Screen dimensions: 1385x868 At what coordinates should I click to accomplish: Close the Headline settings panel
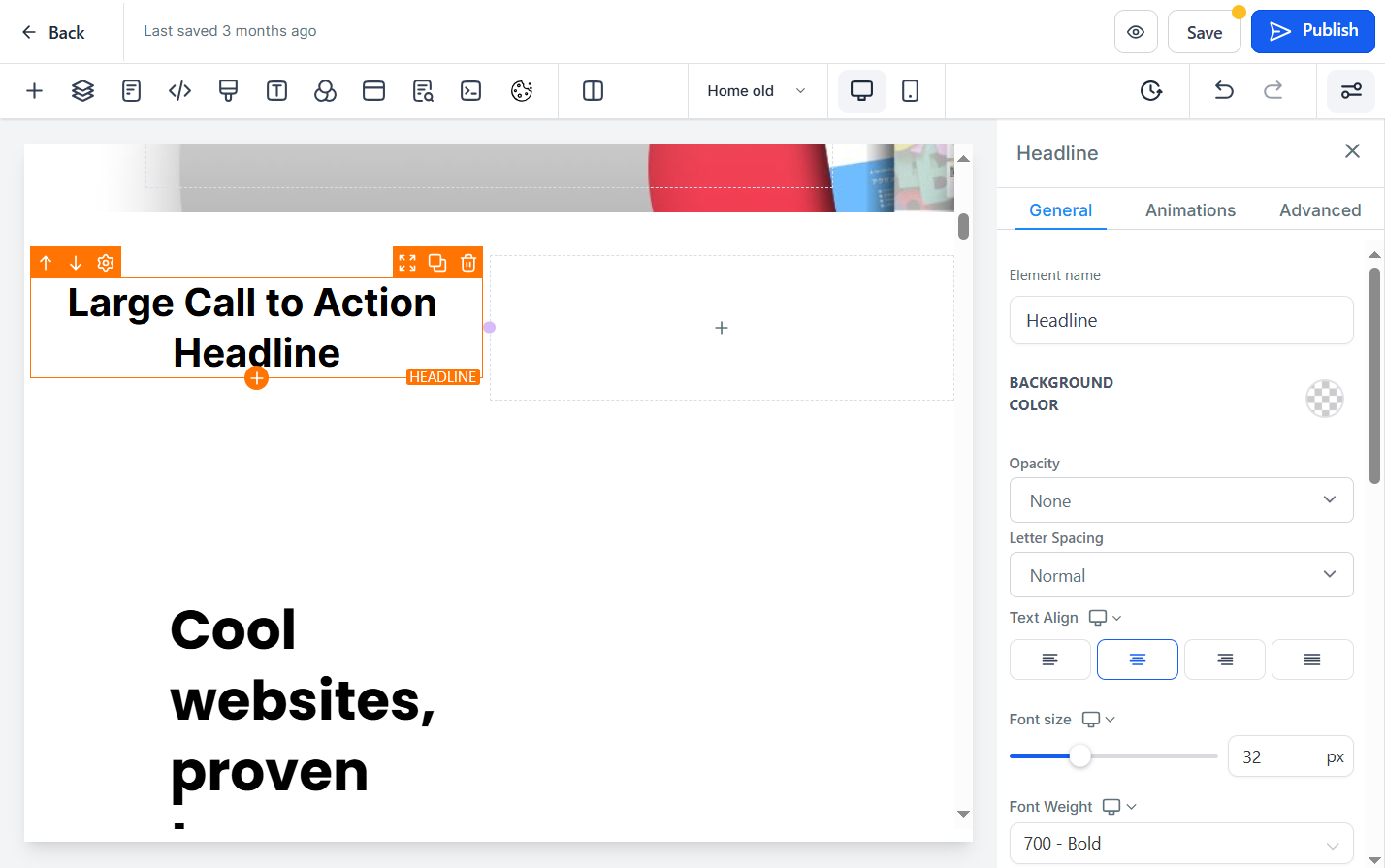coord(1352,151)
